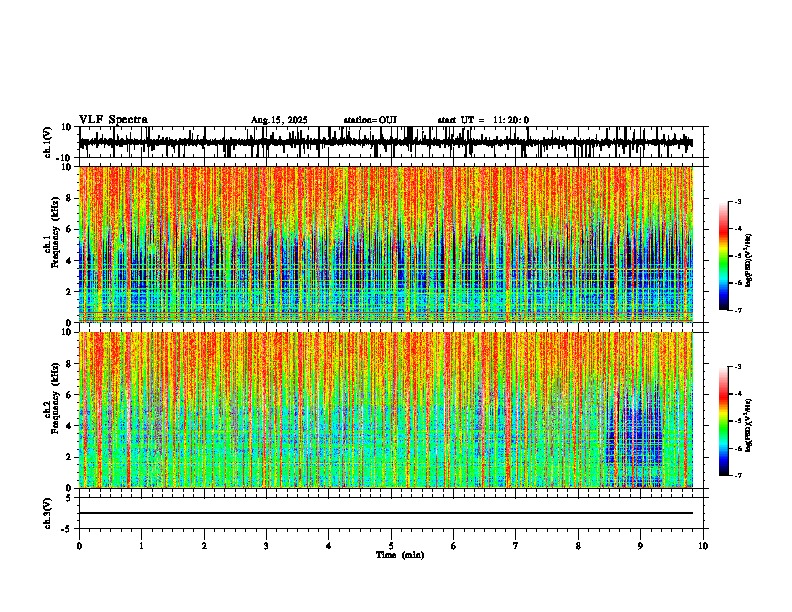Click the dark blue patch in ch.2 spectrogram
This screenshot has height=612, width=792.
click(x=634, y=429)
